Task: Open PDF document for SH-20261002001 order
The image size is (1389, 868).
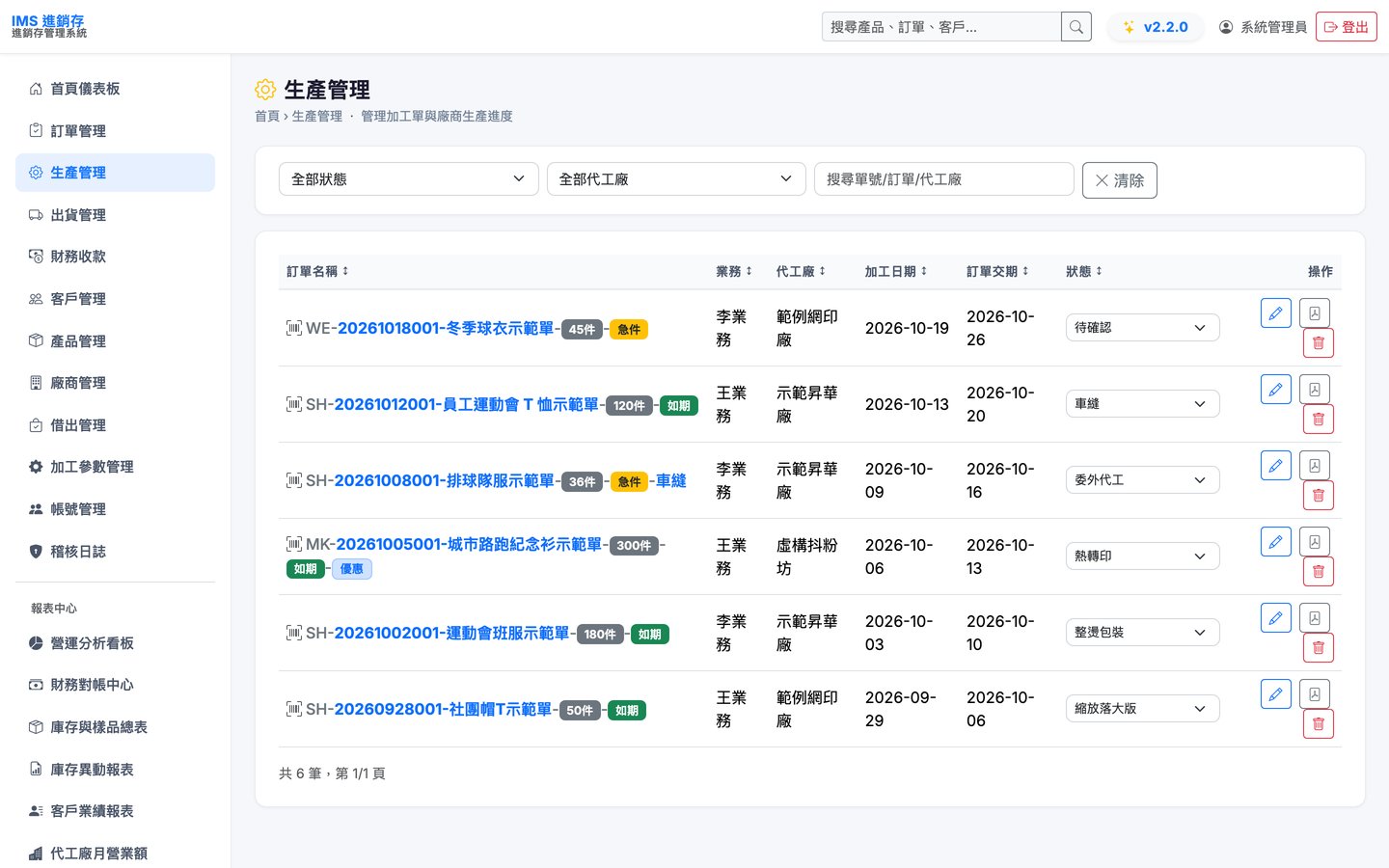Action: click(1315, 618)
